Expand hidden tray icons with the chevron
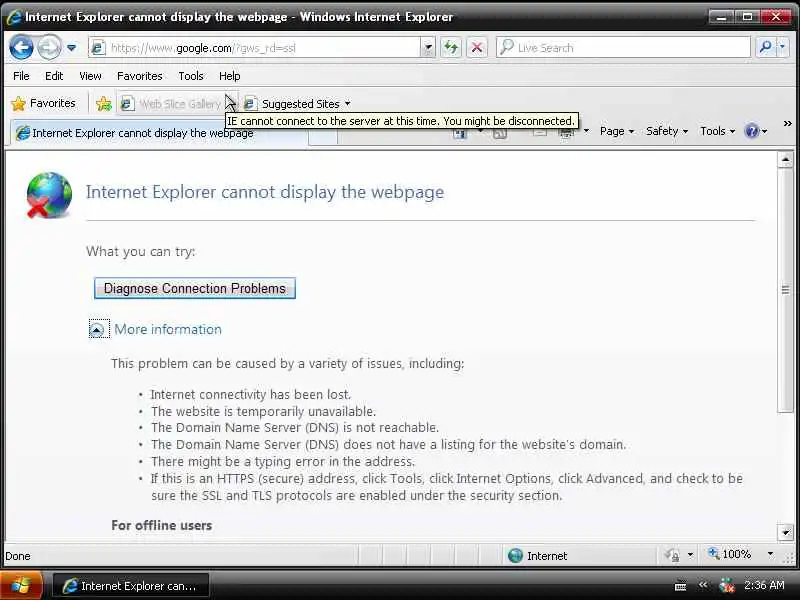The width and height of the screenshot is (800, 600). [703, 585]
